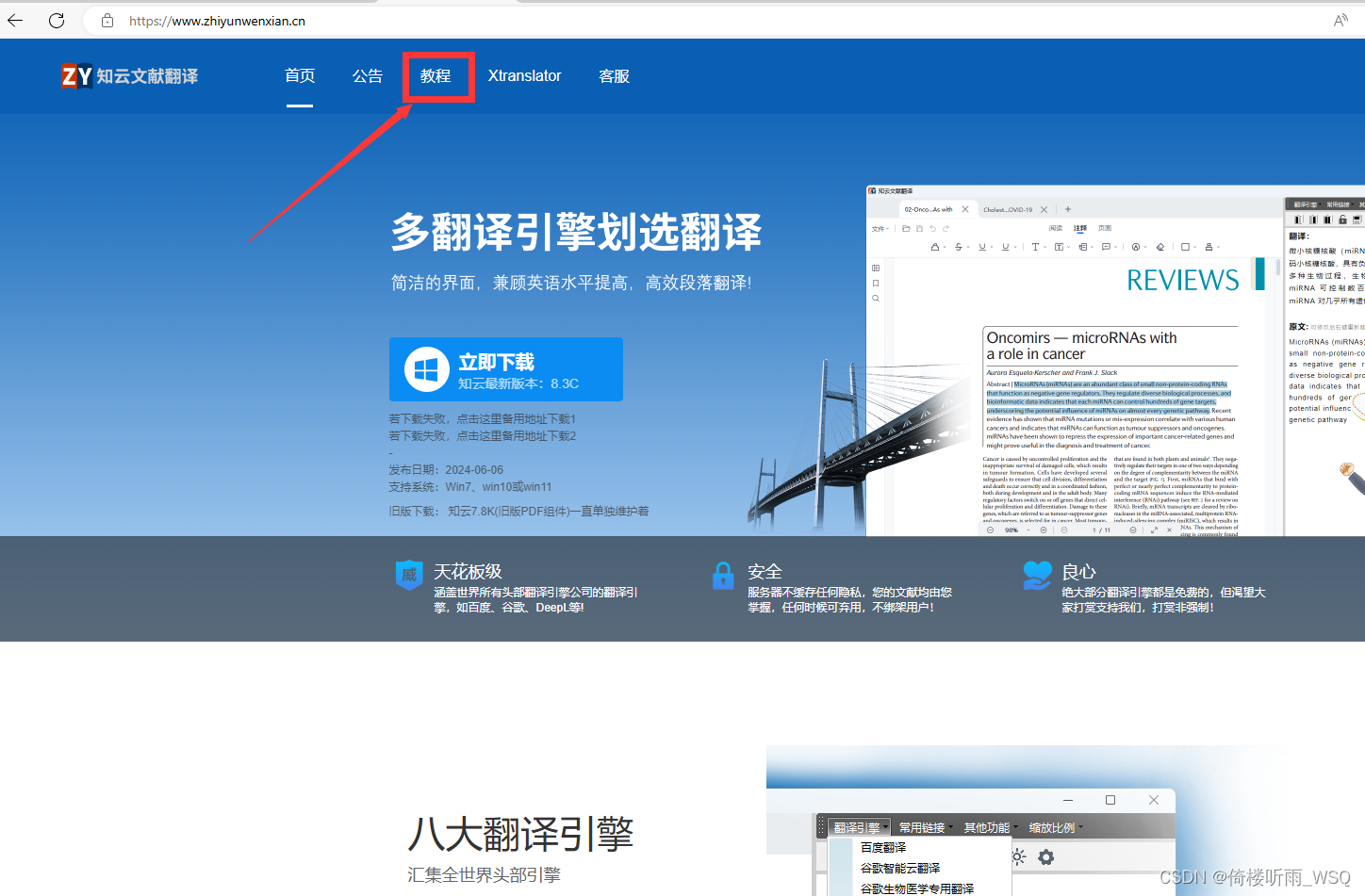Switch to Cholest..OVID-19 tab in preview
The width and height of the screenshot is (1365, 896).
click(x=1008, y=209)
